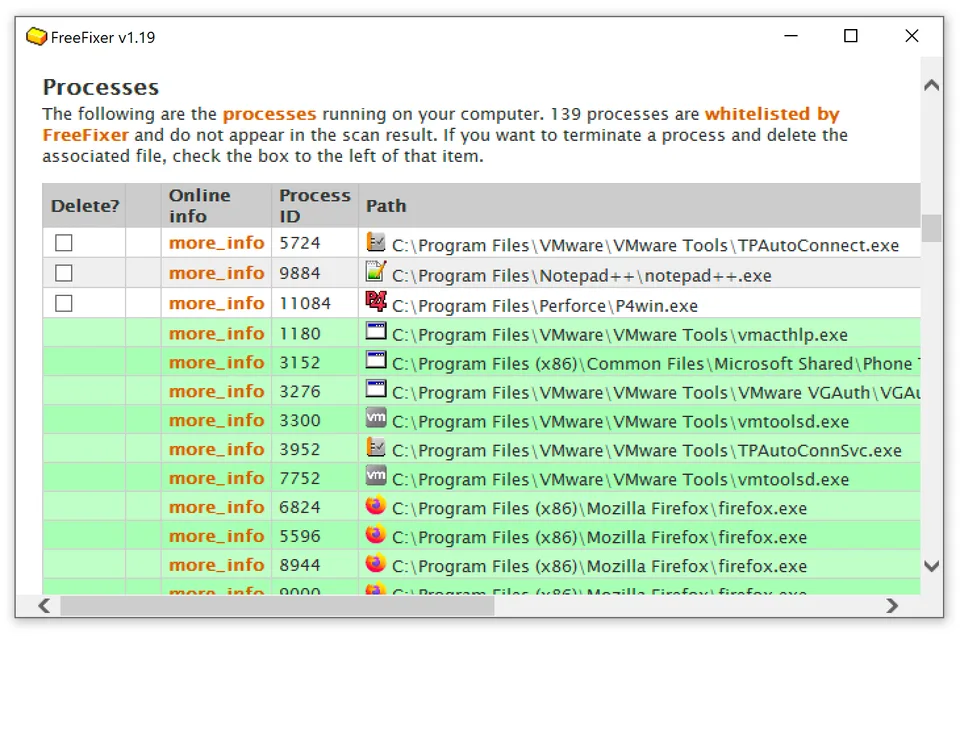Open more_info for process 5596
The image size is (960, 744).
point(216,536)
